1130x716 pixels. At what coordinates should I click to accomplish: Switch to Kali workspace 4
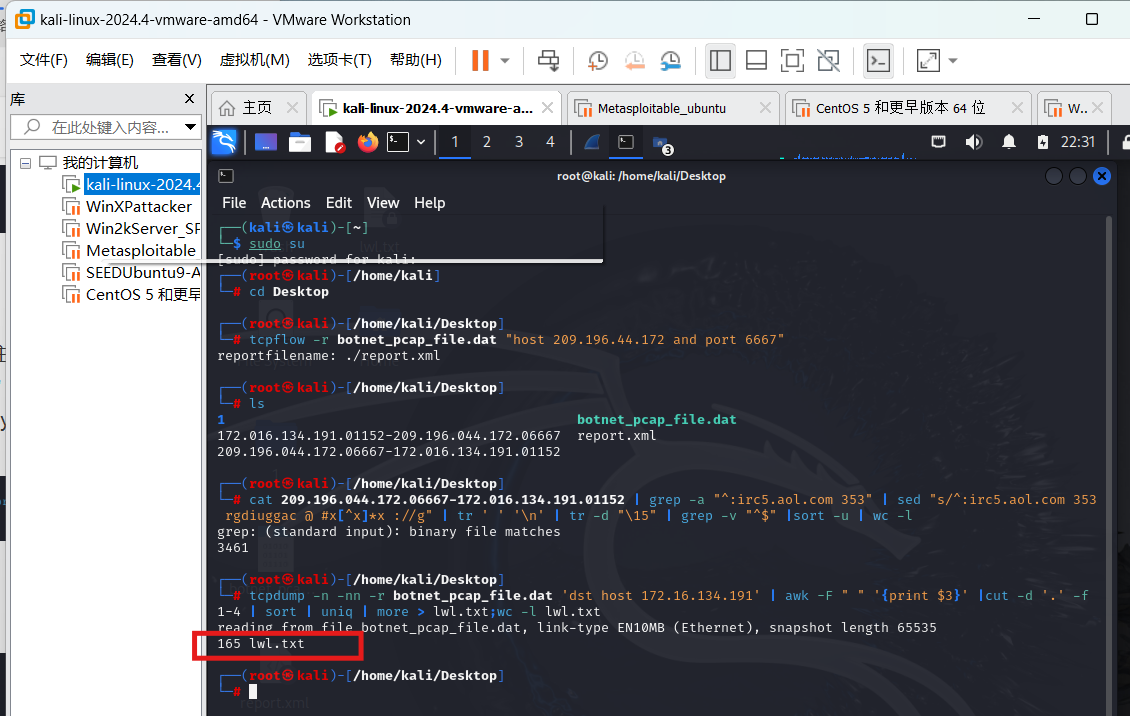point(550,142)
